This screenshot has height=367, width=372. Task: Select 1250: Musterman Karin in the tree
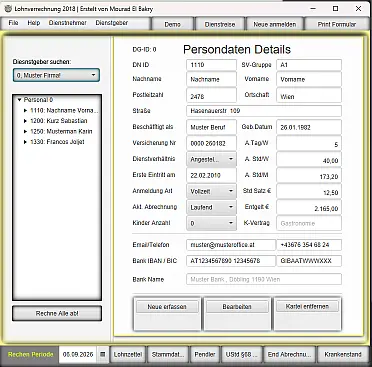point(61,131)
